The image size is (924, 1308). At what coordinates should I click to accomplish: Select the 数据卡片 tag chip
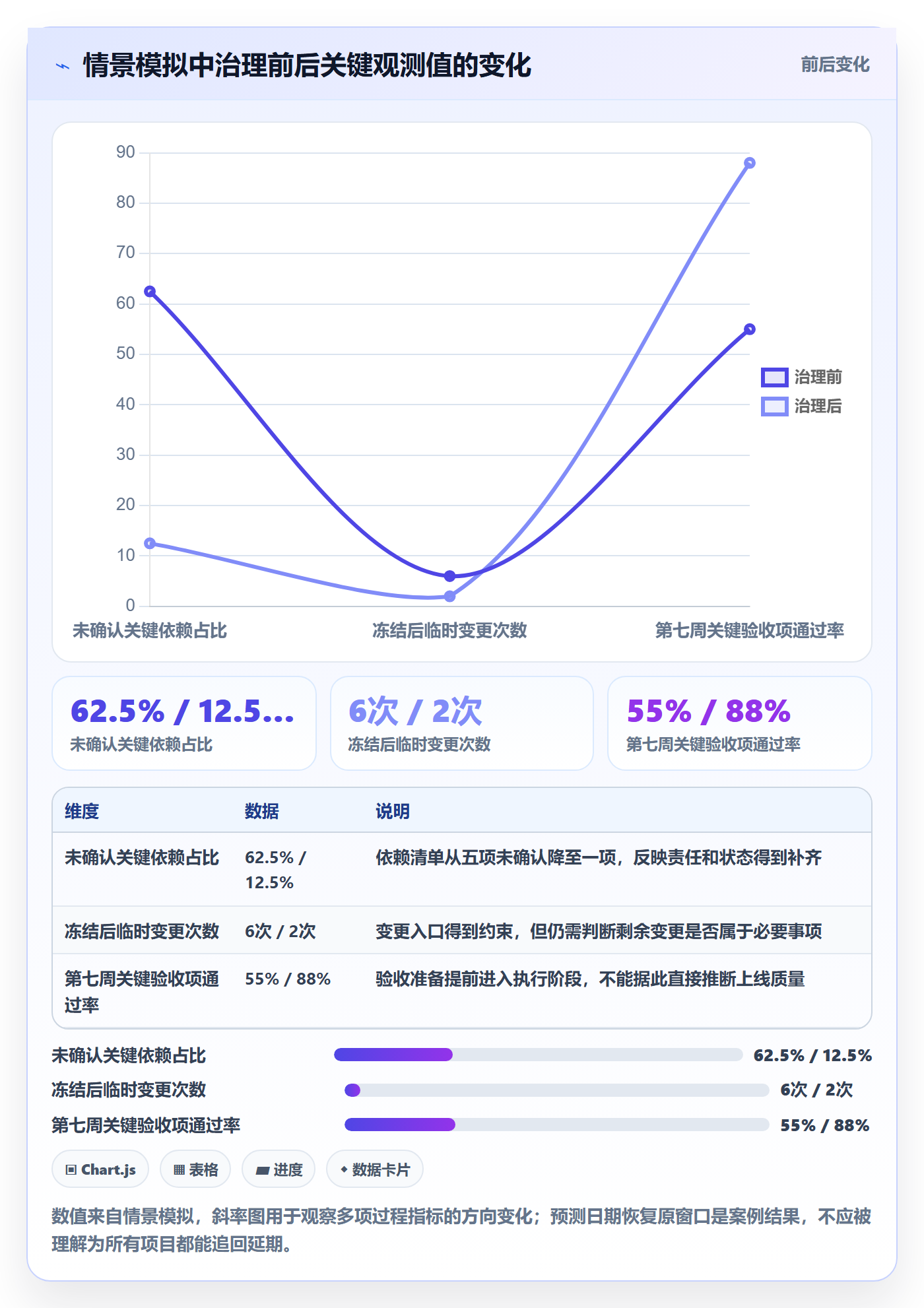tap(375, 1169)
